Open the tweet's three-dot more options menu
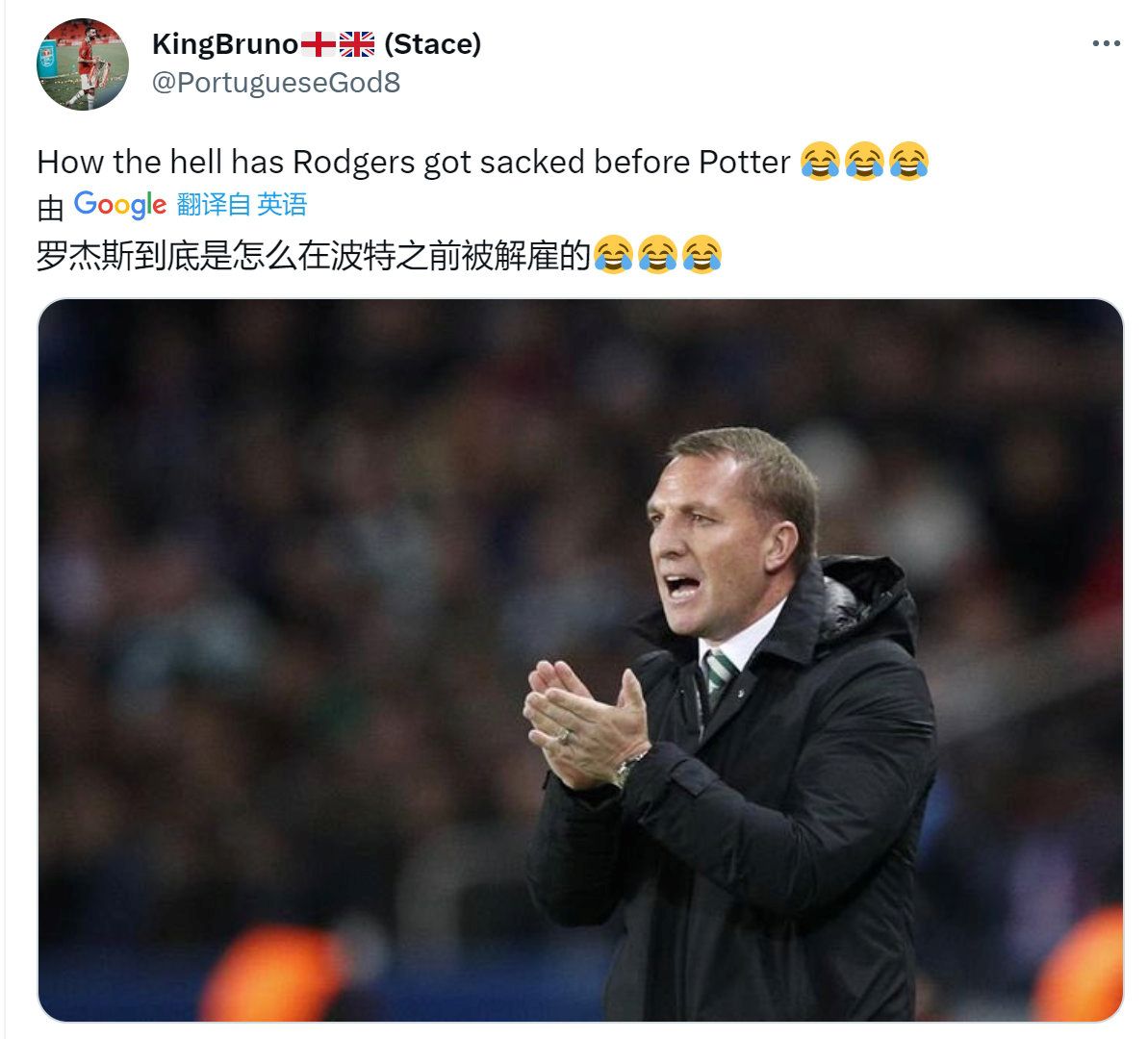The width and height of the screenshot is (1148, 1039). pyautogui.click(x=1106, y=44)
